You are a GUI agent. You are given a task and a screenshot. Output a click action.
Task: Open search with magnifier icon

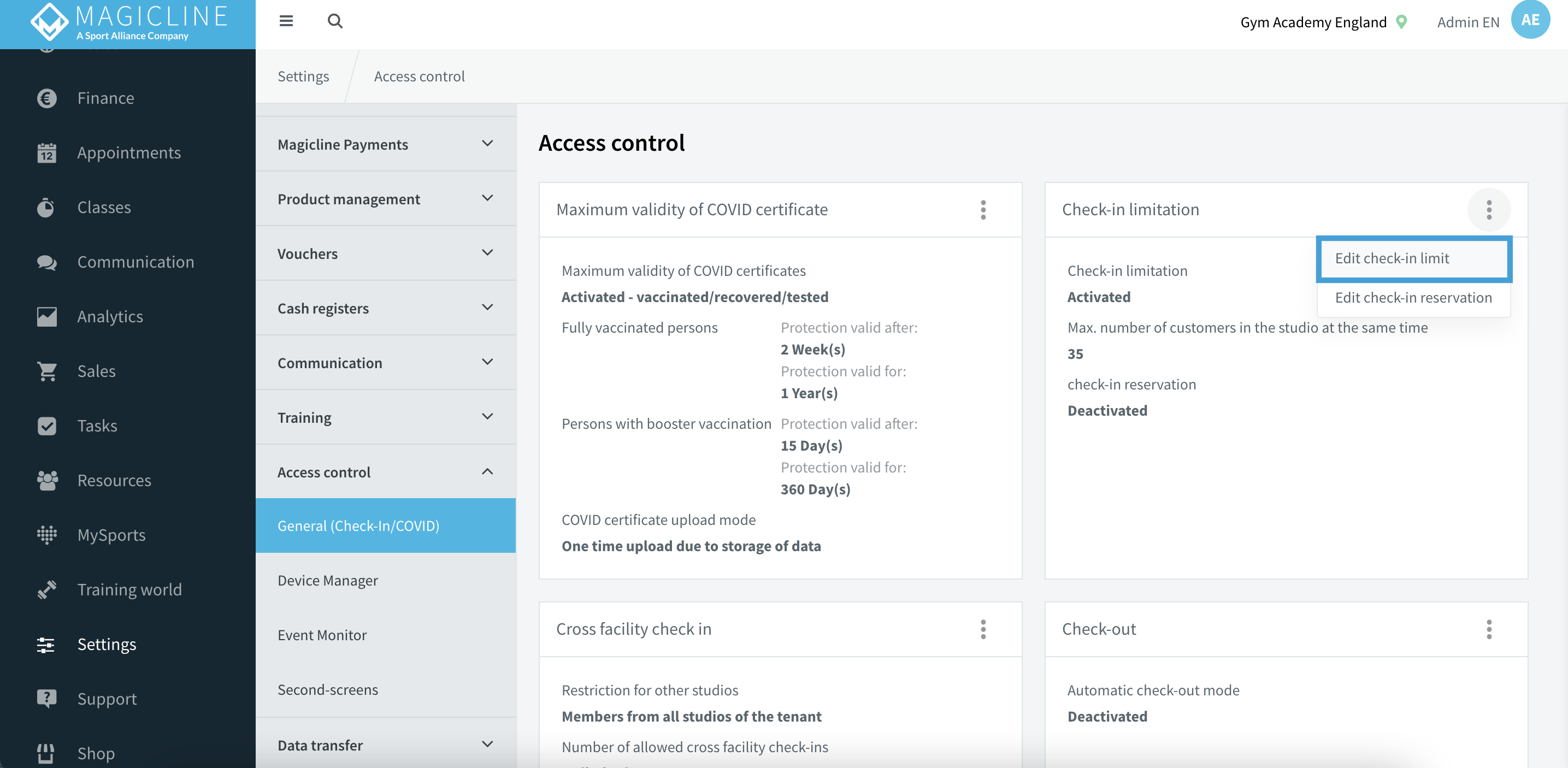pos(335,21)
